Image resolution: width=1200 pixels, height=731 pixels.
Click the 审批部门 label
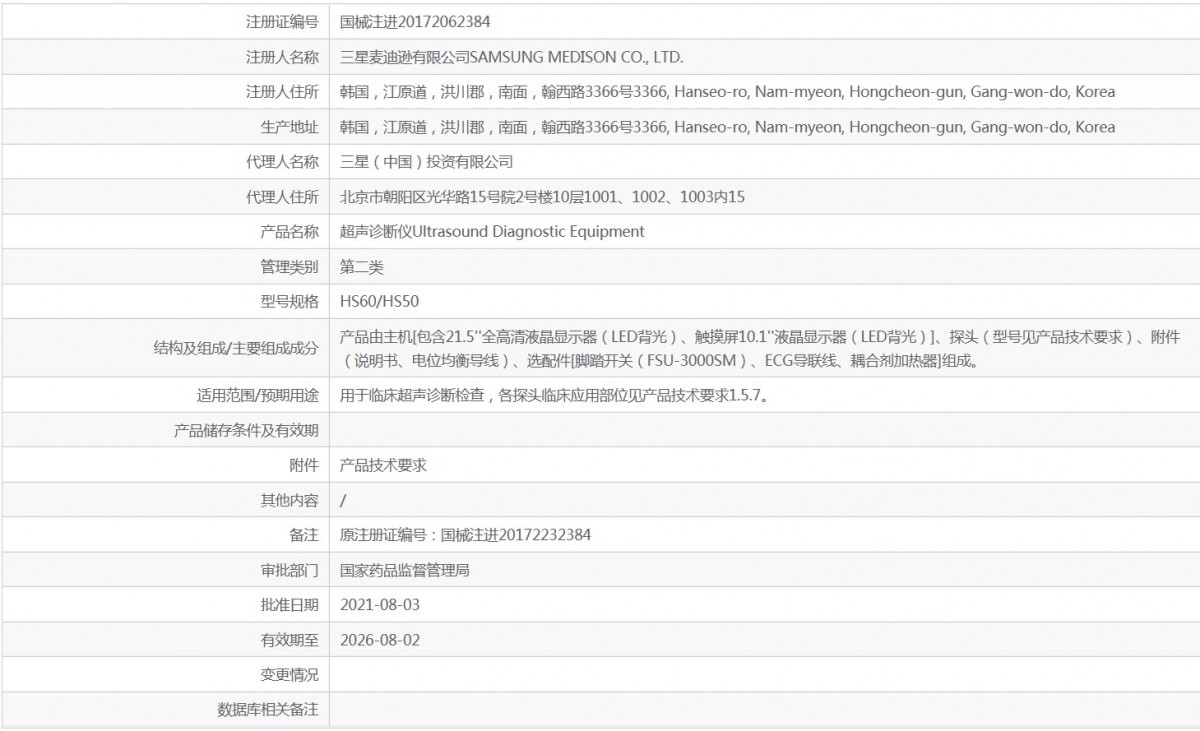tap(289, 570)
